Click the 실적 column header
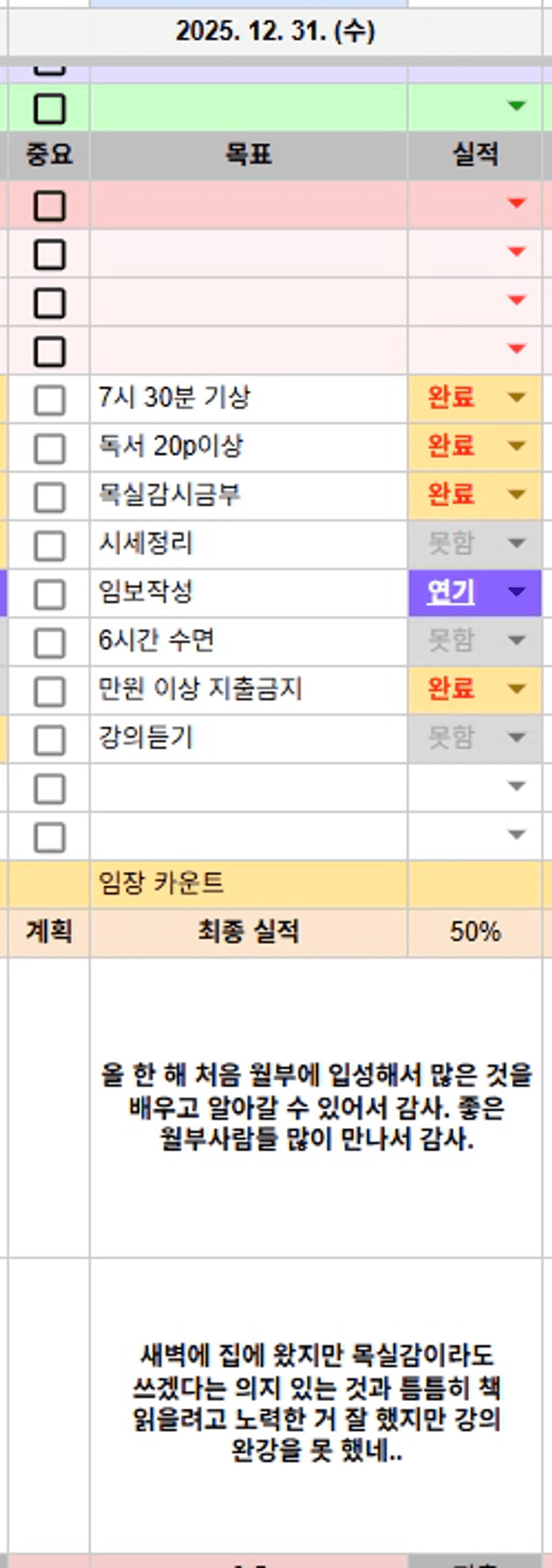 475,155
